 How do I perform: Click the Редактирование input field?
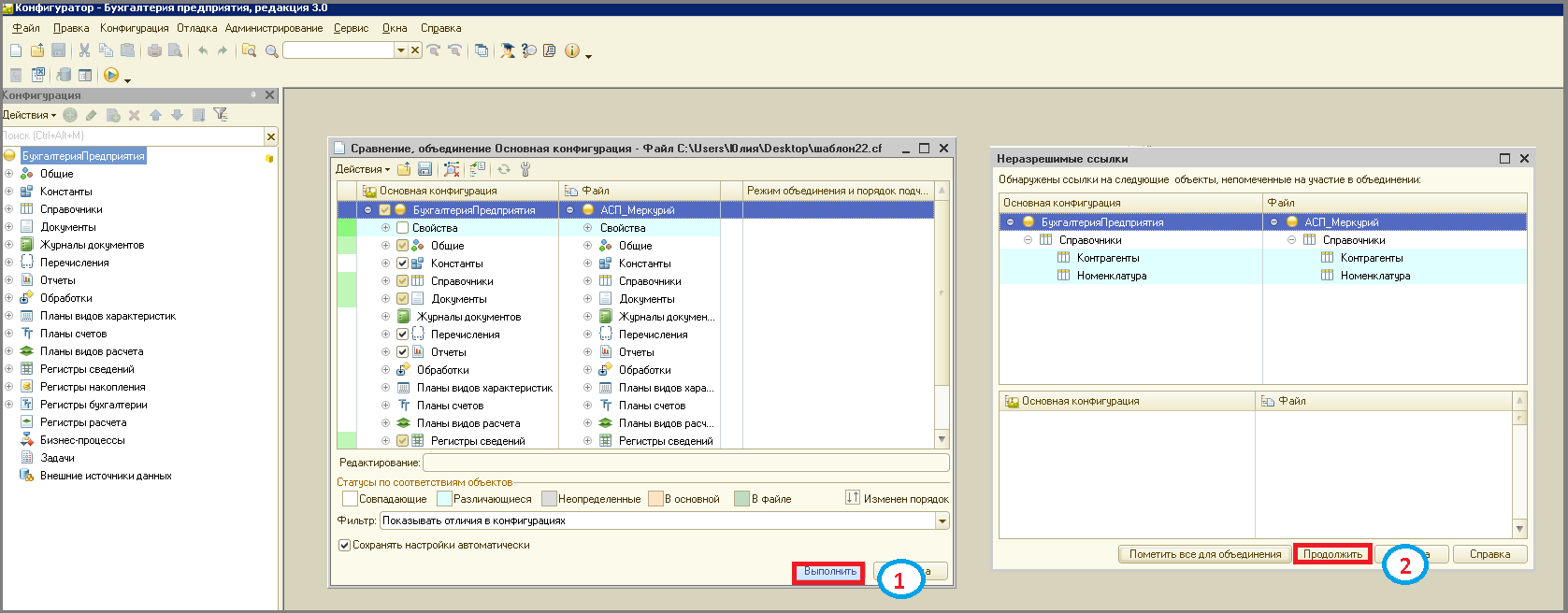coord(686,463)
